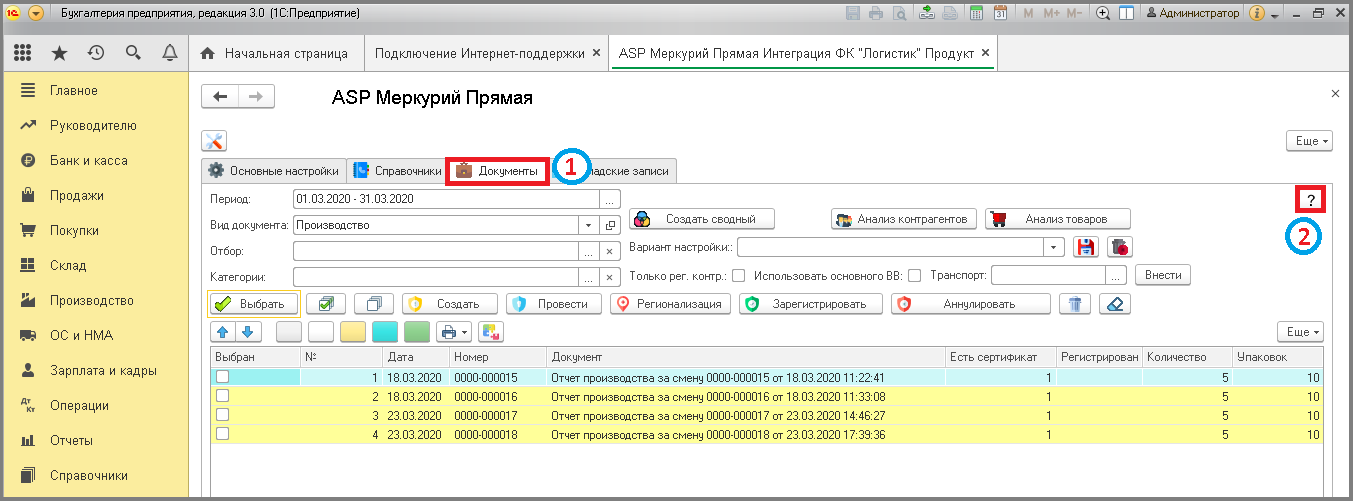Select the turquoise color button
The image size is (1353, 501).
click(385, 331)
